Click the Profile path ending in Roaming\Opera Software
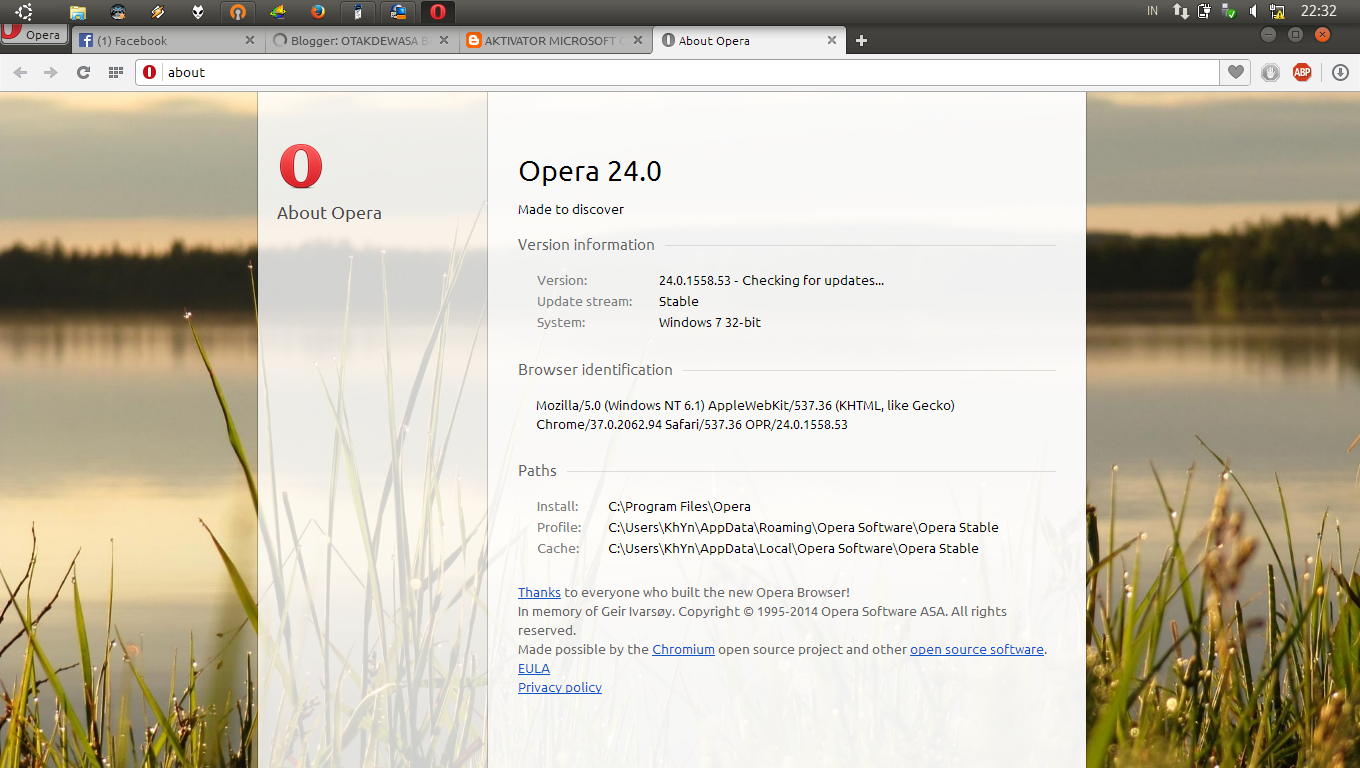1360x768 pixels. pos(804,527)
